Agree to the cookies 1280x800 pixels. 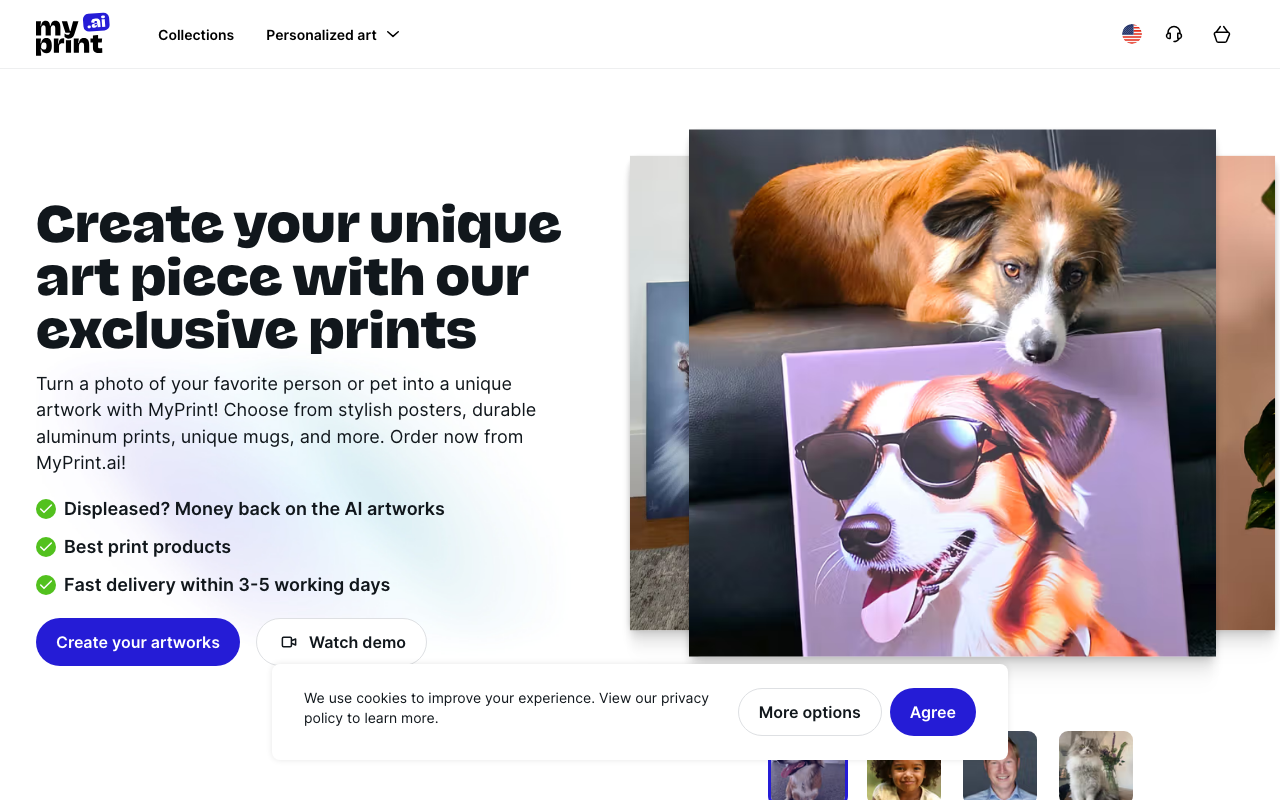933,712
